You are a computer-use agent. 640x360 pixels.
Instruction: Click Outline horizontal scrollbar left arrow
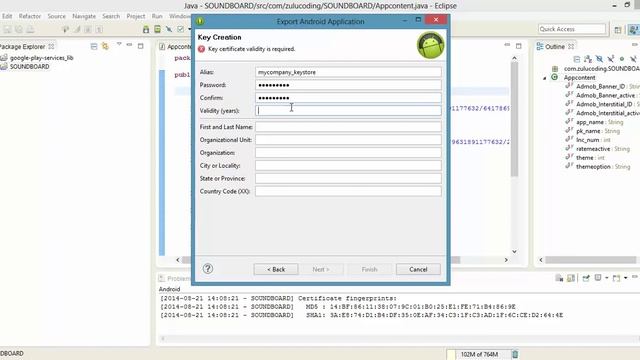click(x=541, y=260)
